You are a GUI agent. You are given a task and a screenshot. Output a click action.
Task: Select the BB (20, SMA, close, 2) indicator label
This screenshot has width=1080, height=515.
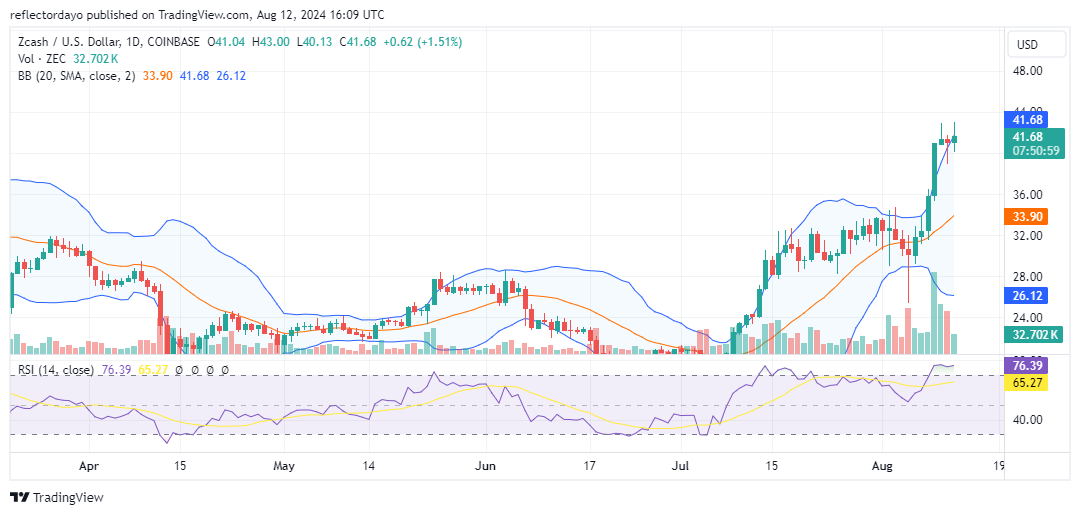[77, 76]
